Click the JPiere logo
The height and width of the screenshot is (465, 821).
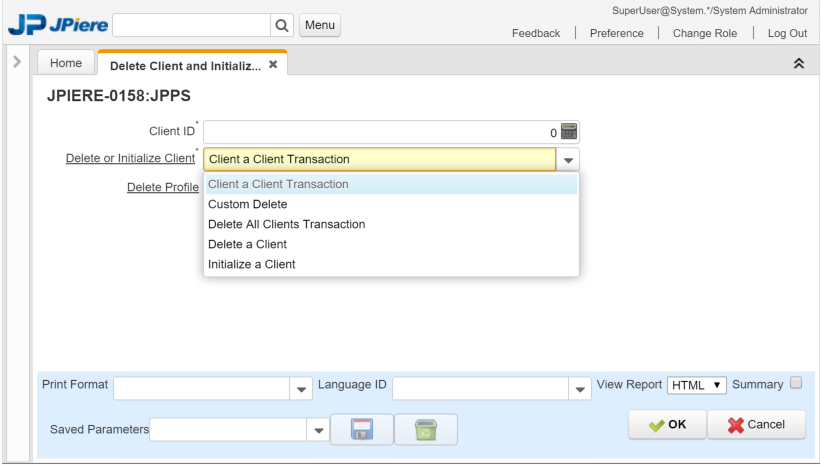pyautogui.click(x=58, y=24)
